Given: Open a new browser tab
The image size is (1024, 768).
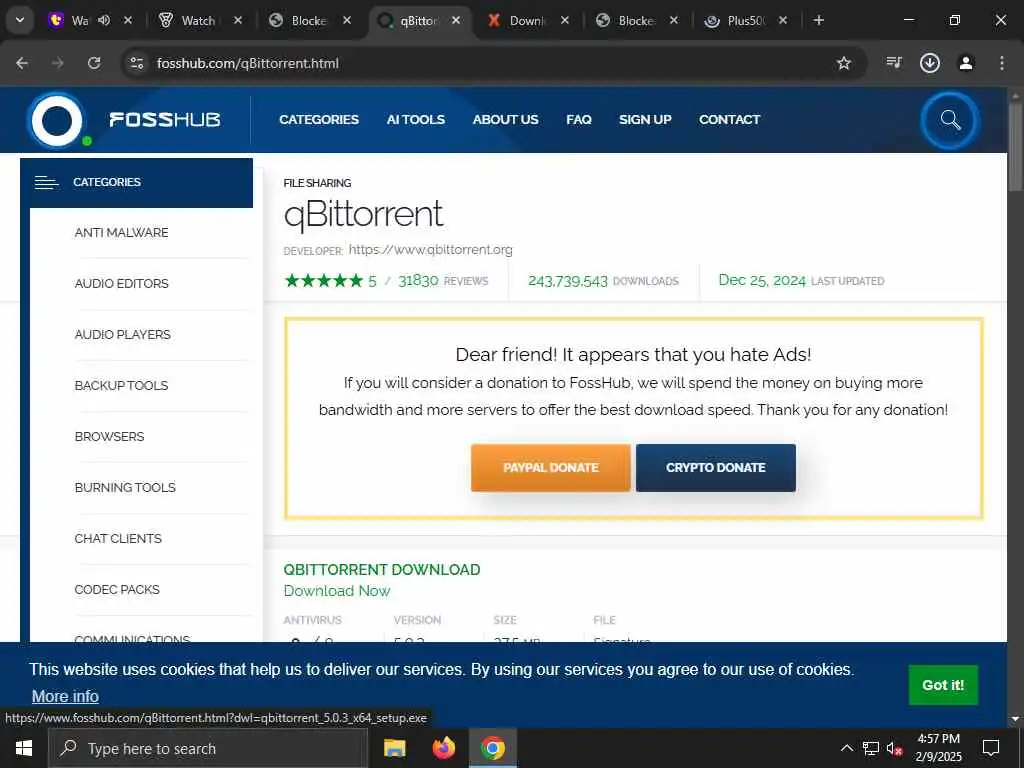Looking at the screenshot, I should tap(819, 20).
